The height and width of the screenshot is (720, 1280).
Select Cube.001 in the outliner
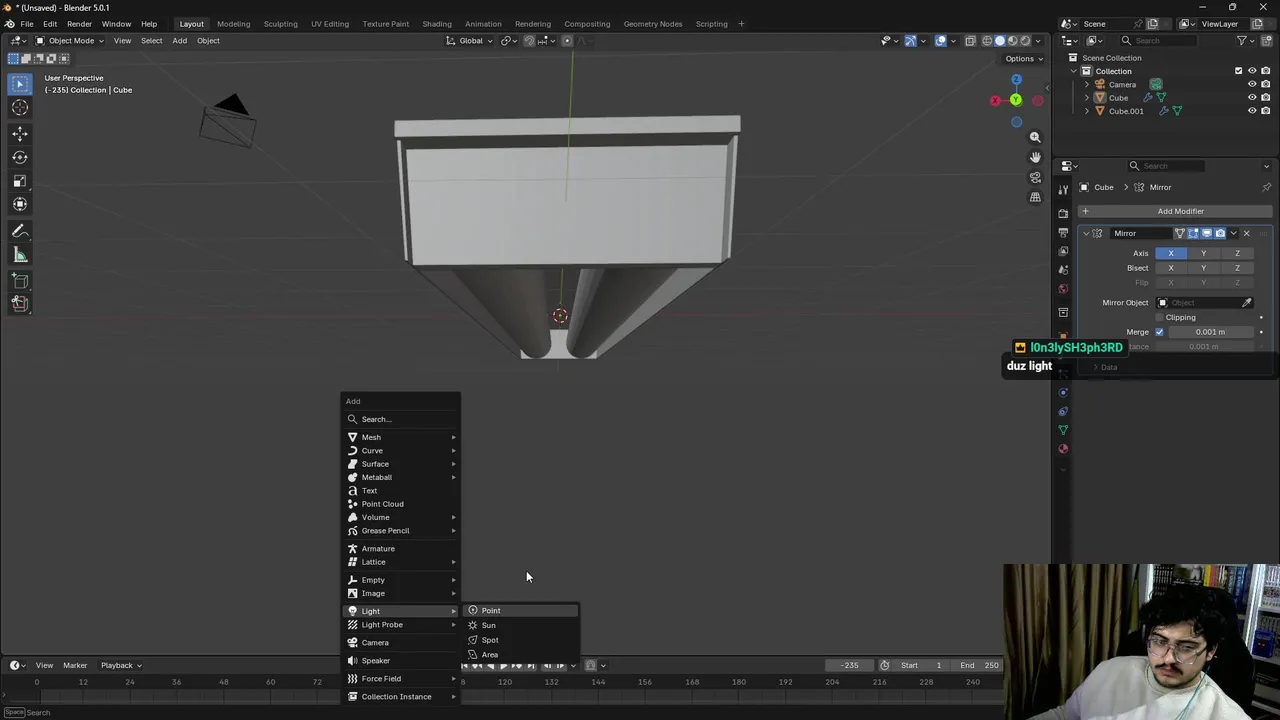[x=1126, y=111]
